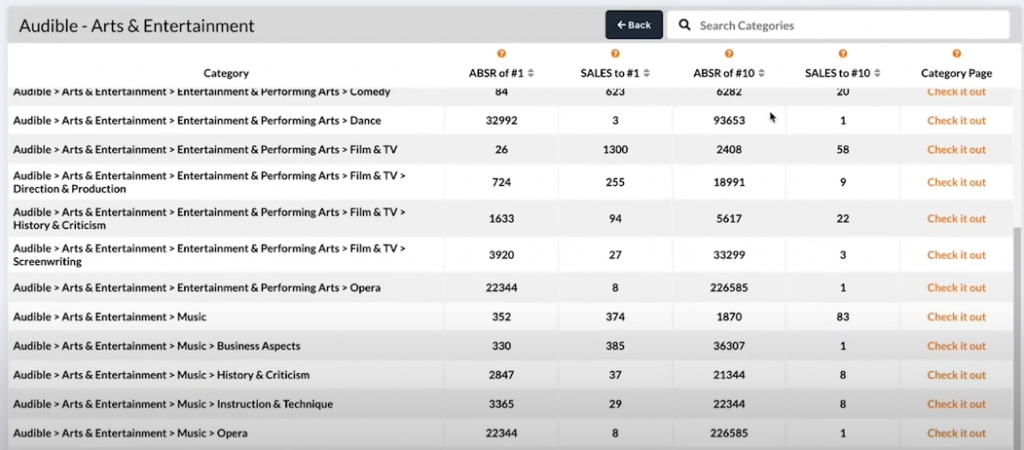1024x450 pixels.
Task: Click the help icon above ABSR of #1
Action: 501,54
